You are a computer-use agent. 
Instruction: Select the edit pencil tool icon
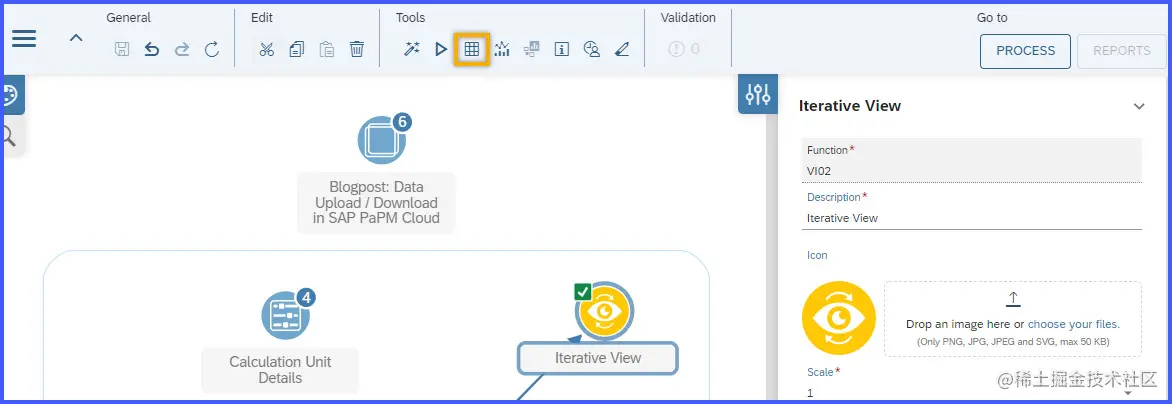pyautogui.click(x=622, y=49)
